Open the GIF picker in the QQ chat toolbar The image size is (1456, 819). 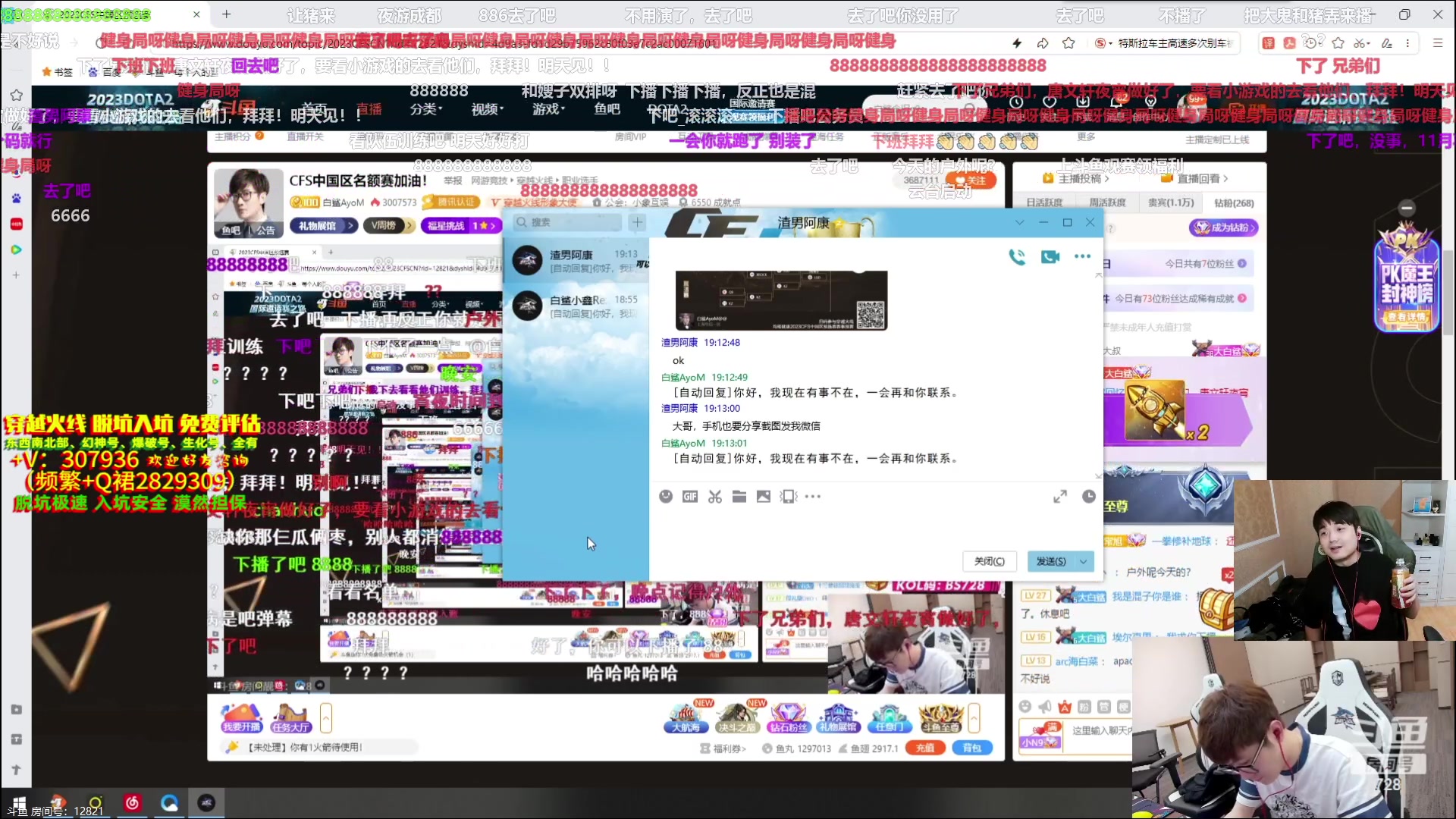[x=690, y=496]
